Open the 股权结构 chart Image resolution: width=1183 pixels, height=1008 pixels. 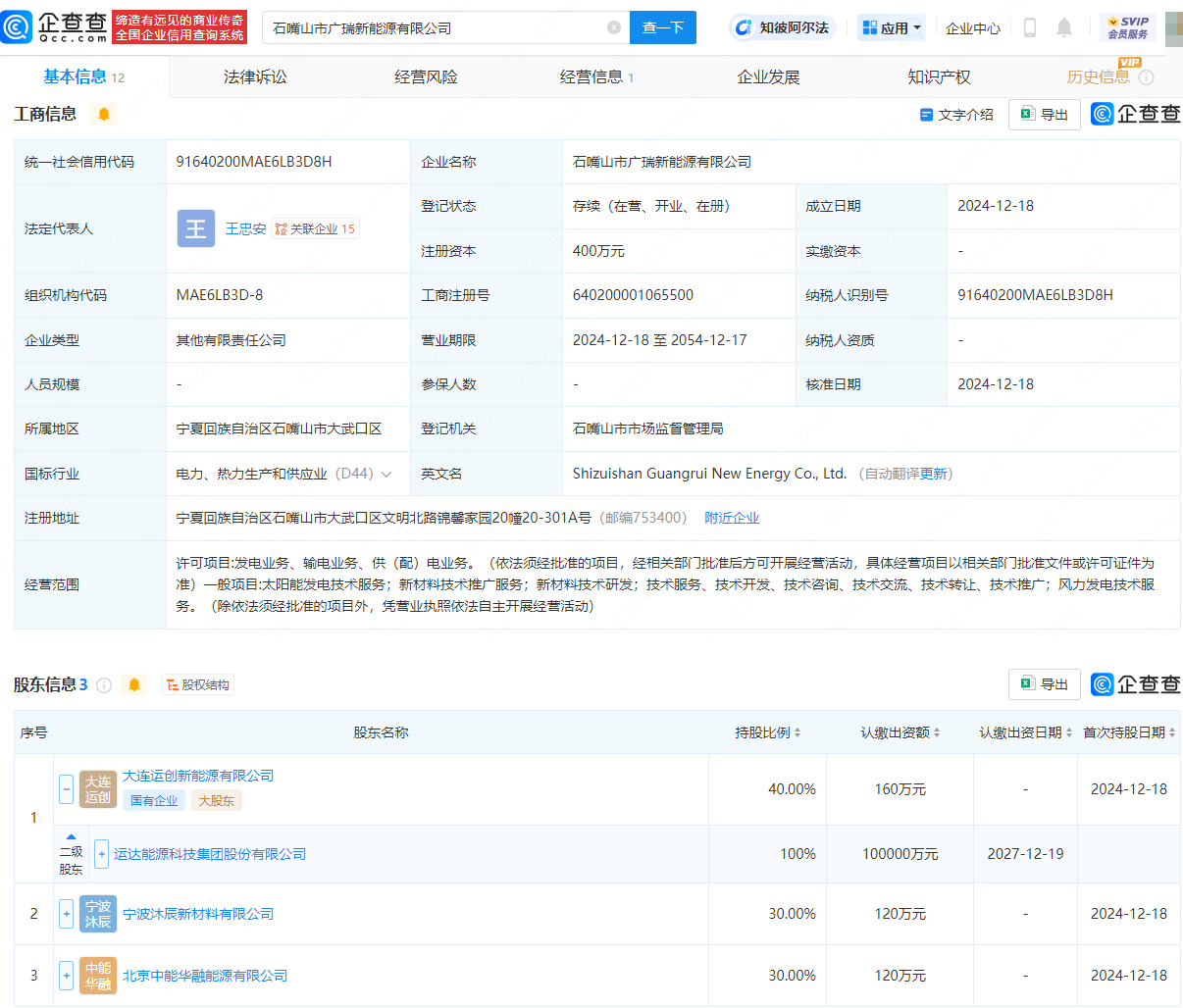pyautogui.click(x=197, y=684)
